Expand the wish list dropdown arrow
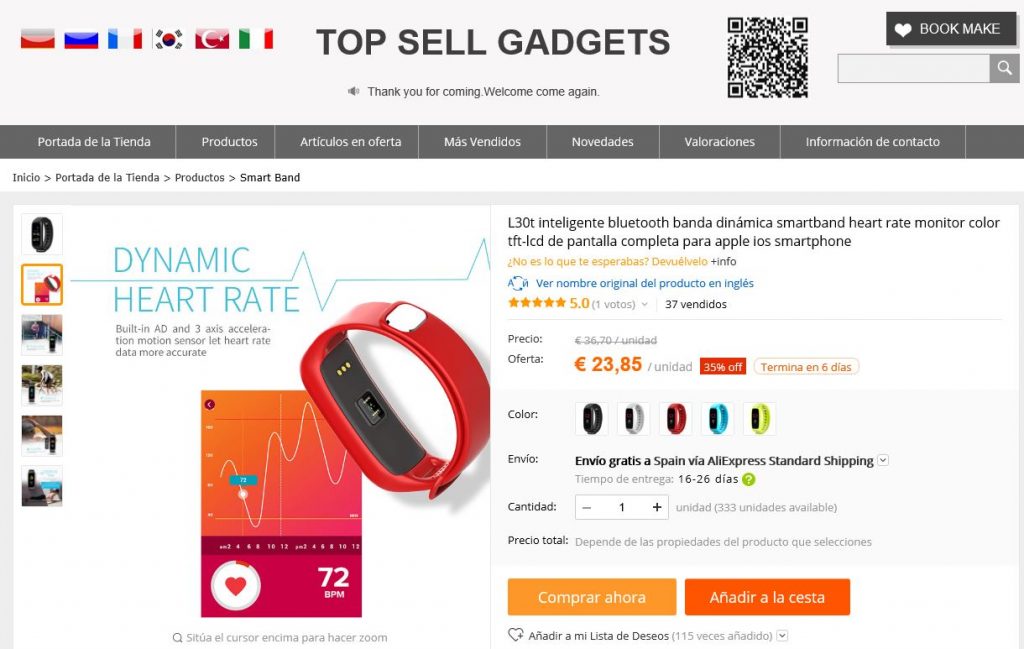This screenshot has height=649, width=1024. (782, 635)
